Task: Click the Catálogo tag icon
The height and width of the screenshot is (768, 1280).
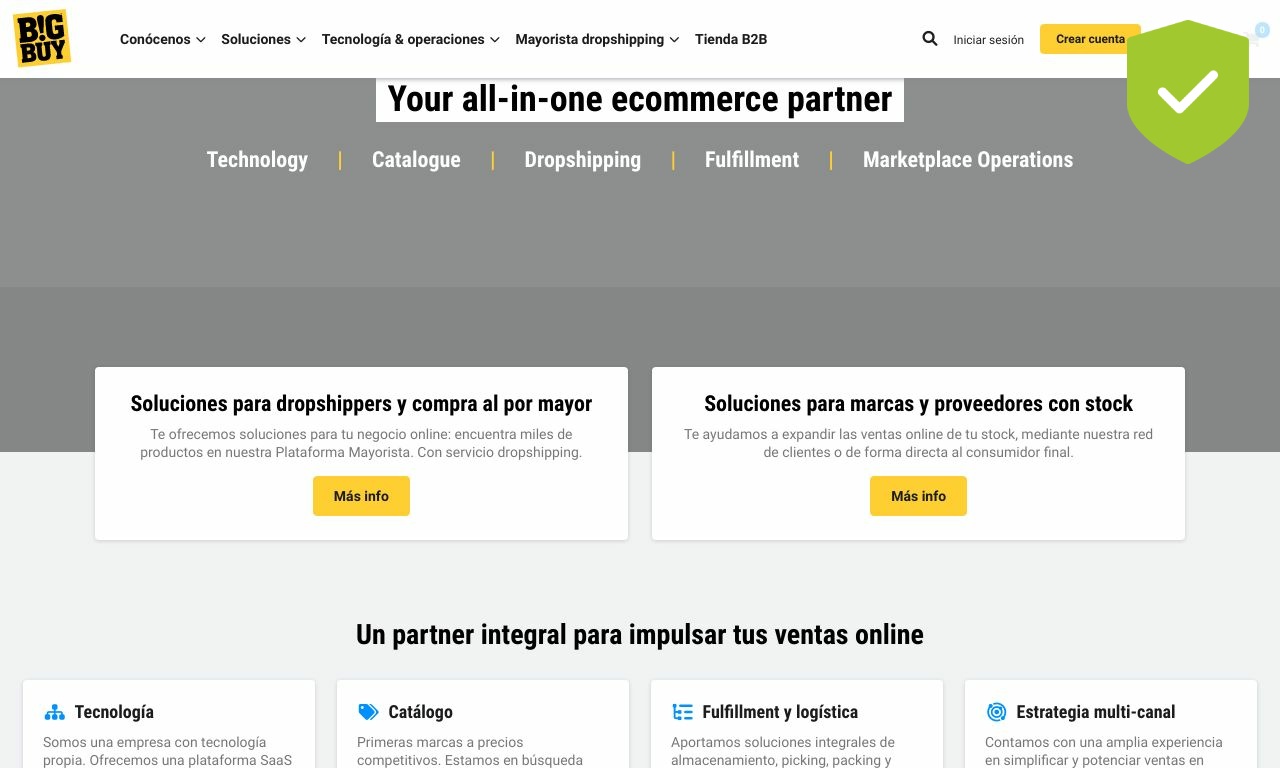Action: [x=368, y=712]
